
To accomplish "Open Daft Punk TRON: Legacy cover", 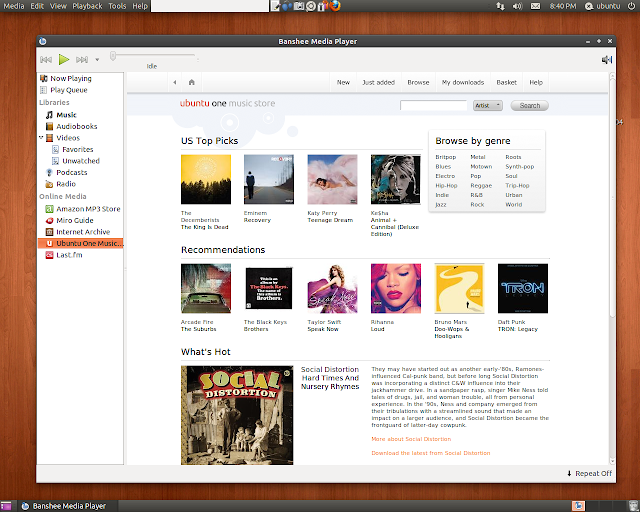I will [x=523, y=288].
